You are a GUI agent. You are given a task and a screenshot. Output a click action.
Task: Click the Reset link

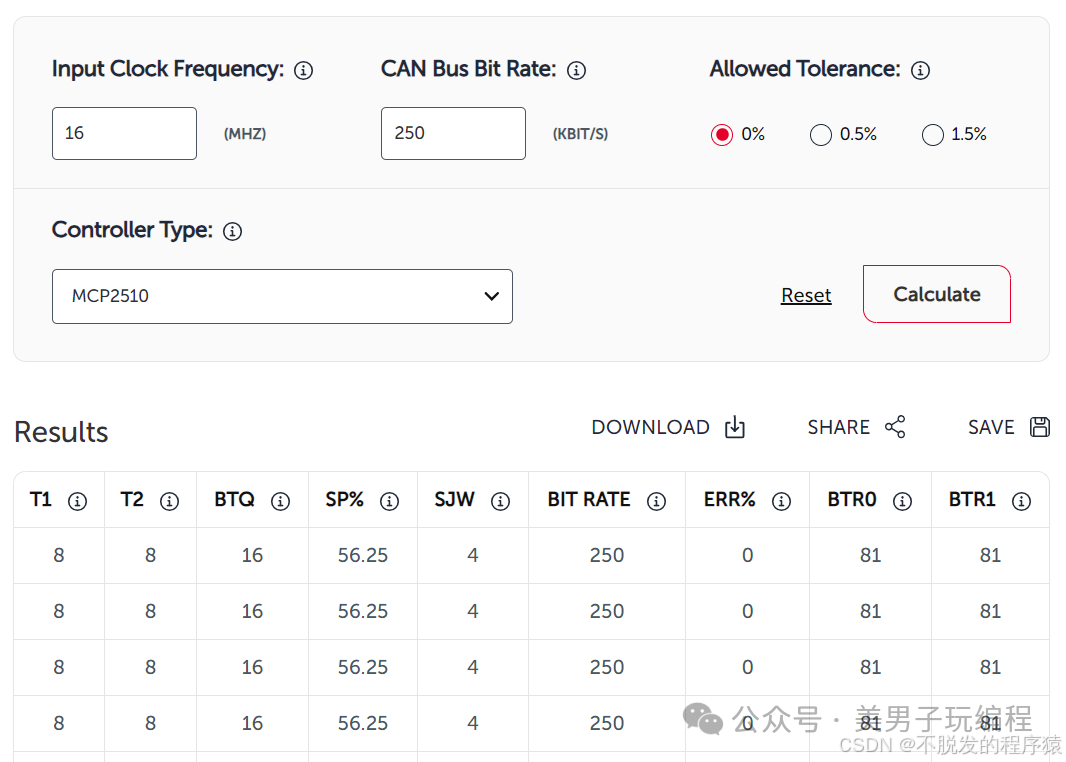tap(806, 295)
